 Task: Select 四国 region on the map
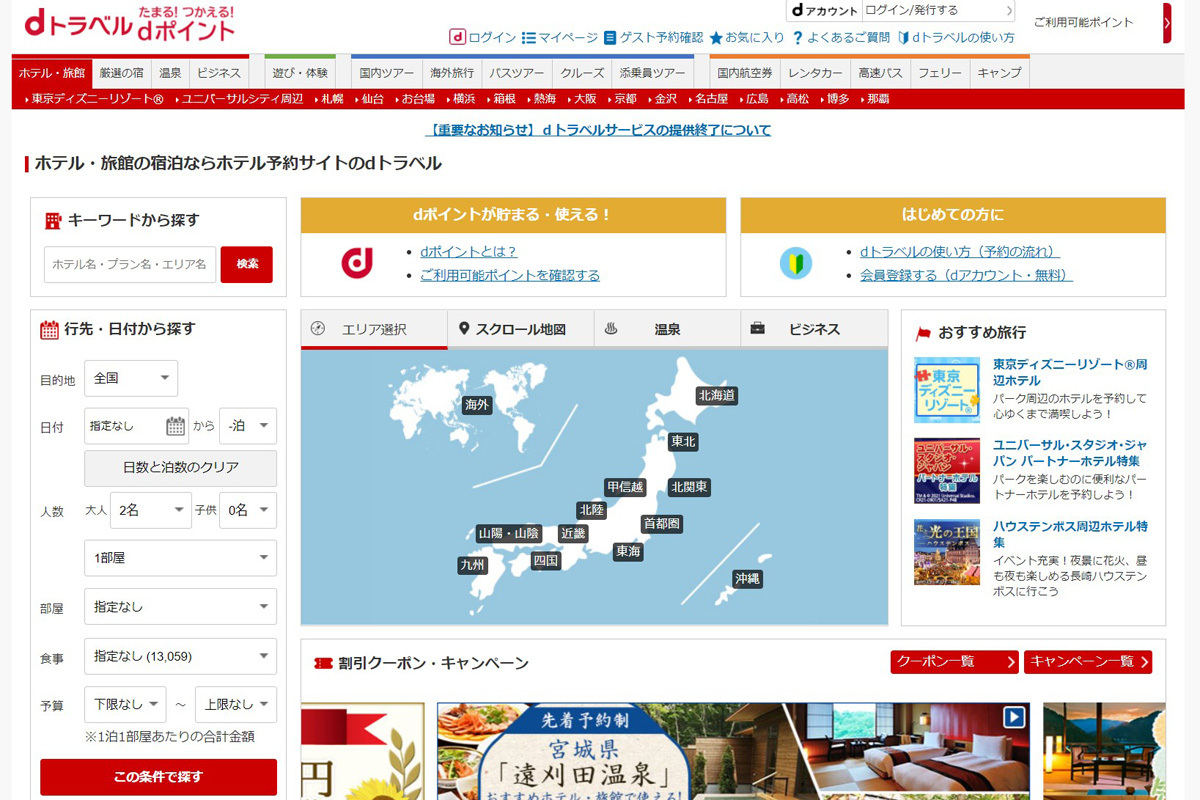pyautogui.click(x=546, y=560)
